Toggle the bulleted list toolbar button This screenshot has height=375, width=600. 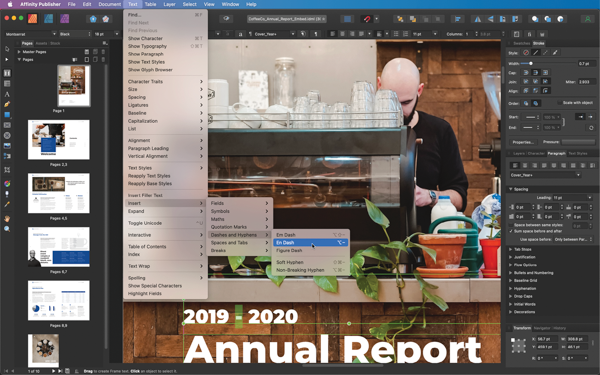[x=396, y=34]
